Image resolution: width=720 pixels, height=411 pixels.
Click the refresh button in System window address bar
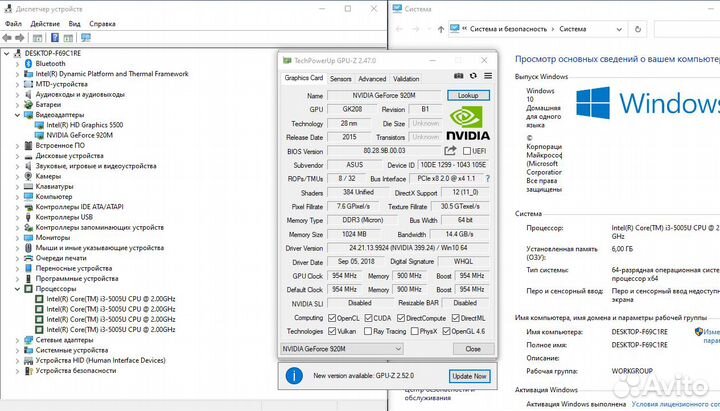(x=638, y=29)
